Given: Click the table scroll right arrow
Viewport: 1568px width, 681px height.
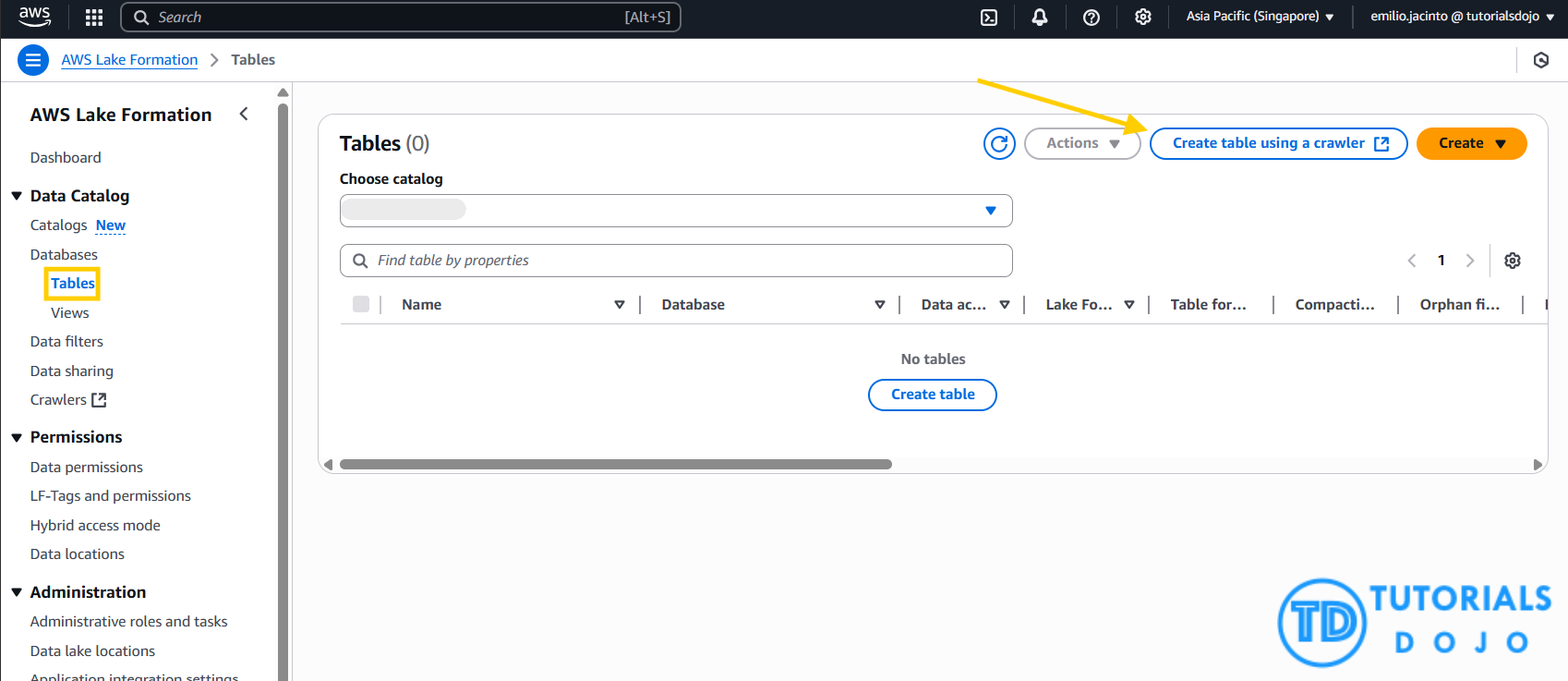Looking at the screenshot, I should (x=1538, y=465).
